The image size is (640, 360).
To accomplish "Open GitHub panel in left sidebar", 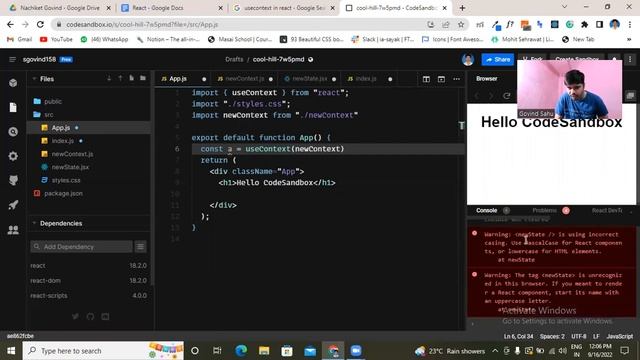I will pos(13,180).
